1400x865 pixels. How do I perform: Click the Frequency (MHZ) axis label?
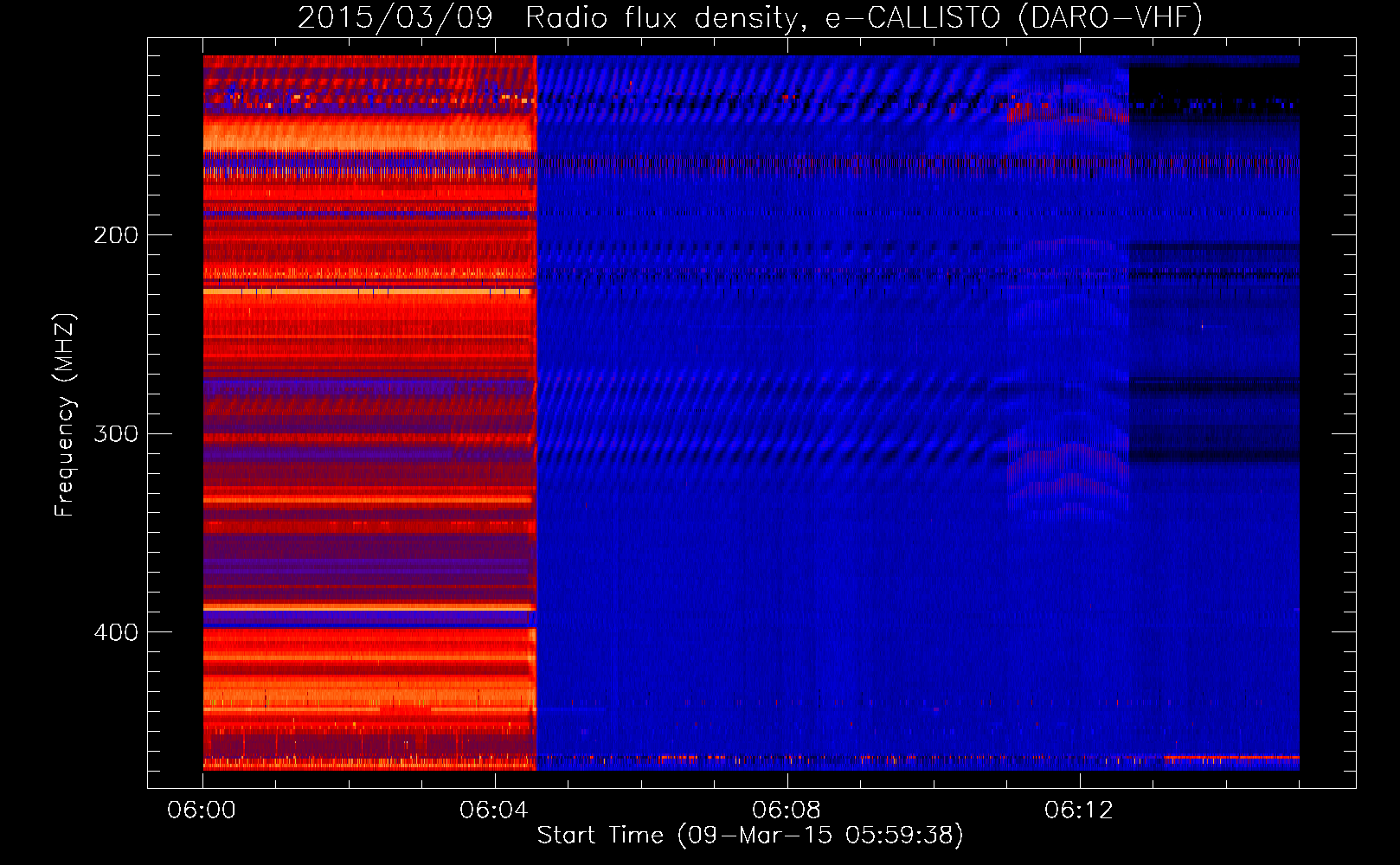point(65,415)
